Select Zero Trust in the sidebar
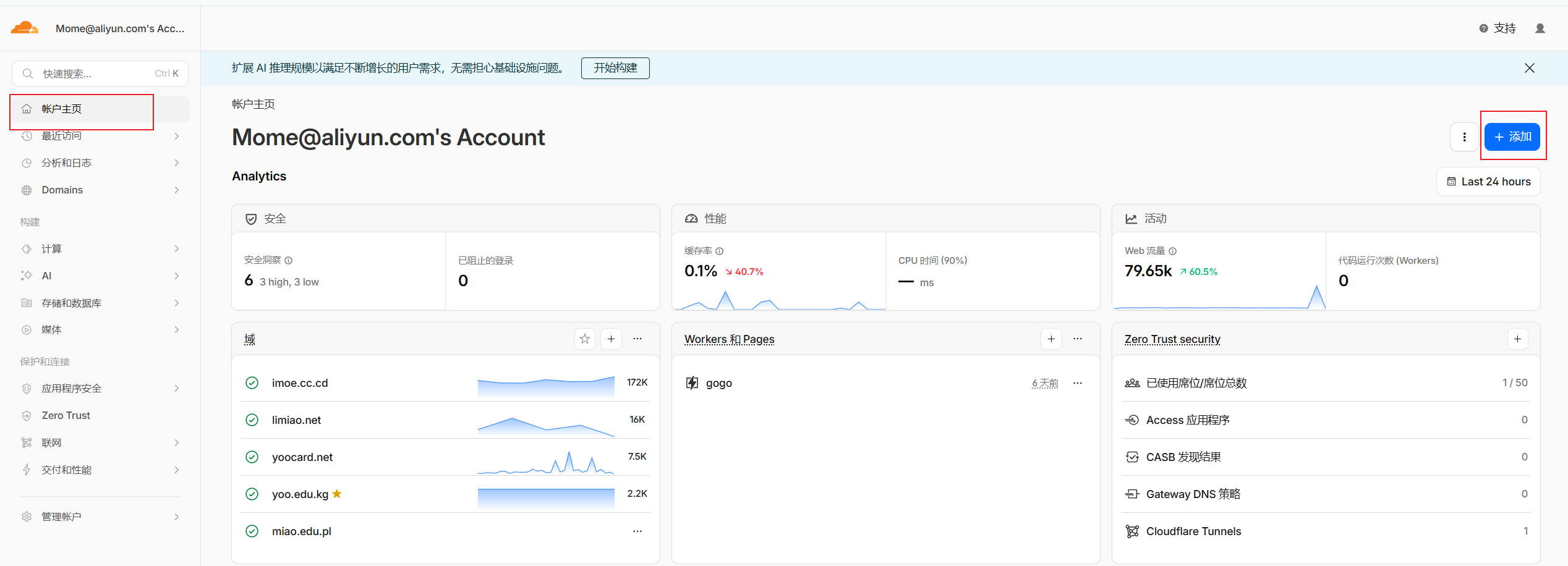Viewport: 1568px width, 566px height. (x=66, y=416)
